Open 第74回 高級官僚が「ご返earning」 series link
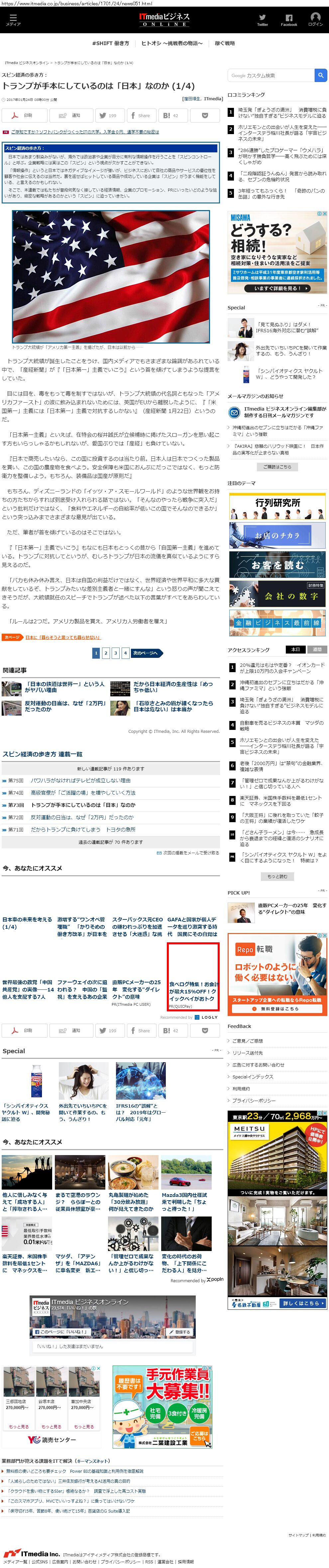Image resolution: width=329 pixels, height=1568 pixels. (83, 793)
